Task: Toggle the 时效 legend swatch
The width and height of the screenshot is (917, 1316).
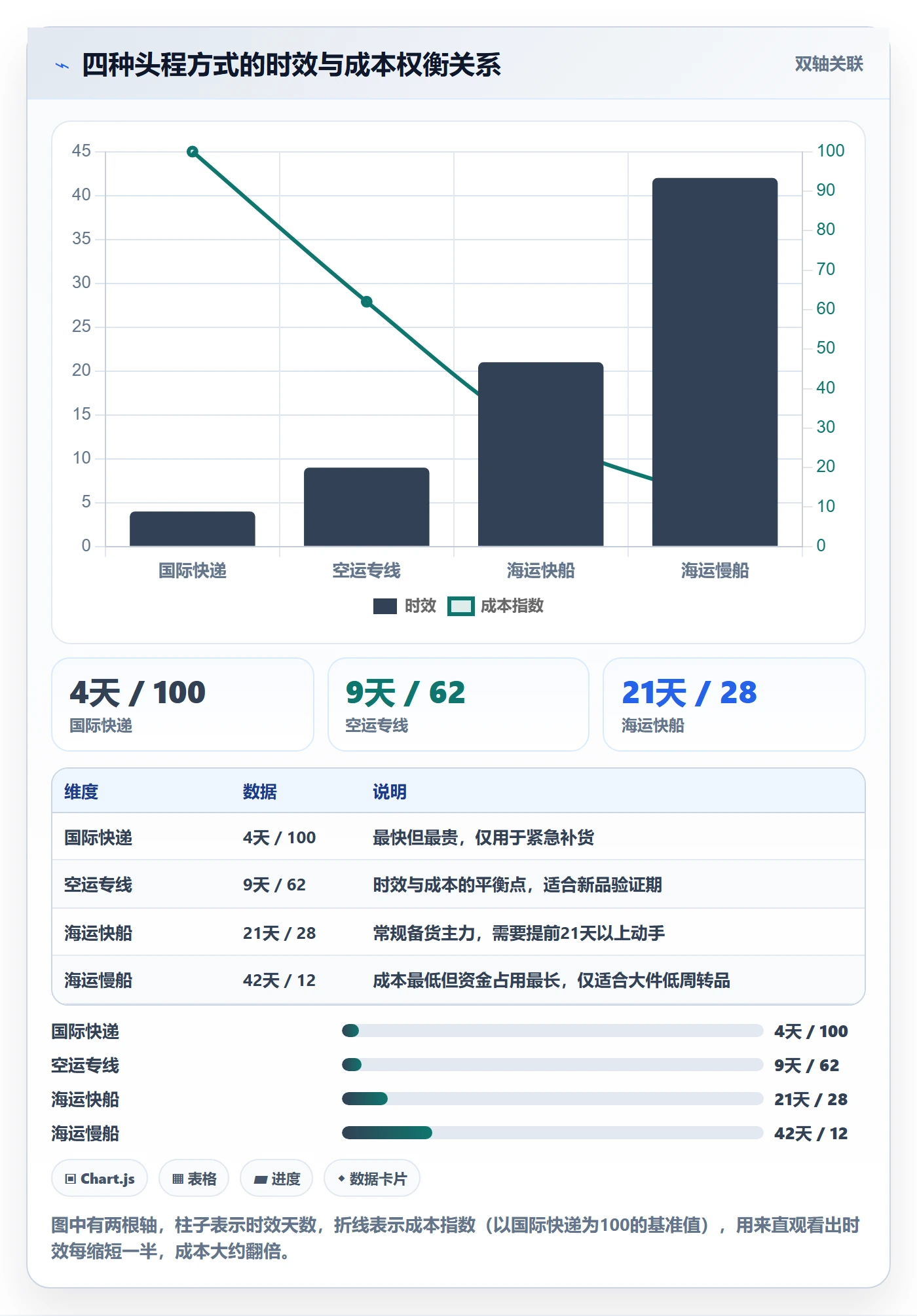Action: click(x=385, y=606)
